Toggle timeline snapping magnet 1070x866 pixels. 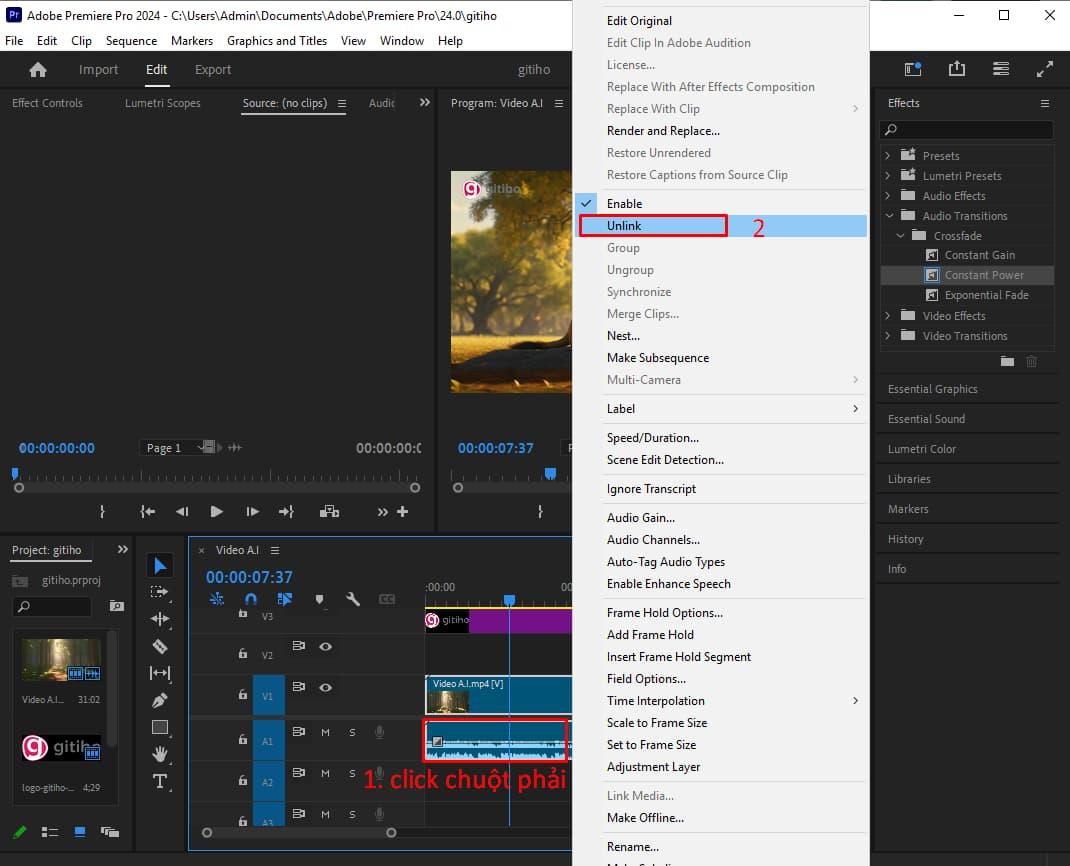coord(251,599)
